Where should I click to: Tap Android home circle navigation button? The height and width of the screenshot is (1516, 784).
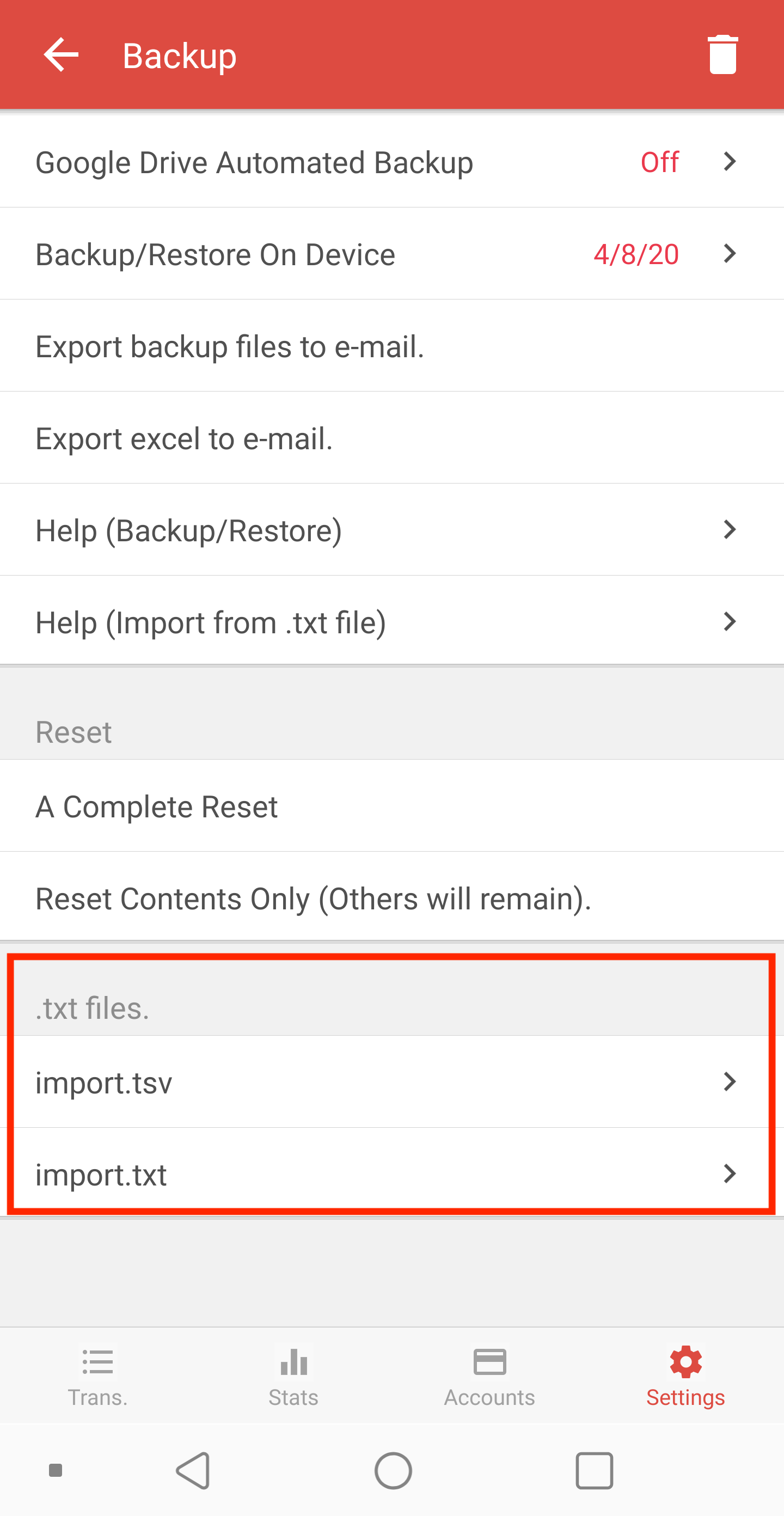point(393,1471)
